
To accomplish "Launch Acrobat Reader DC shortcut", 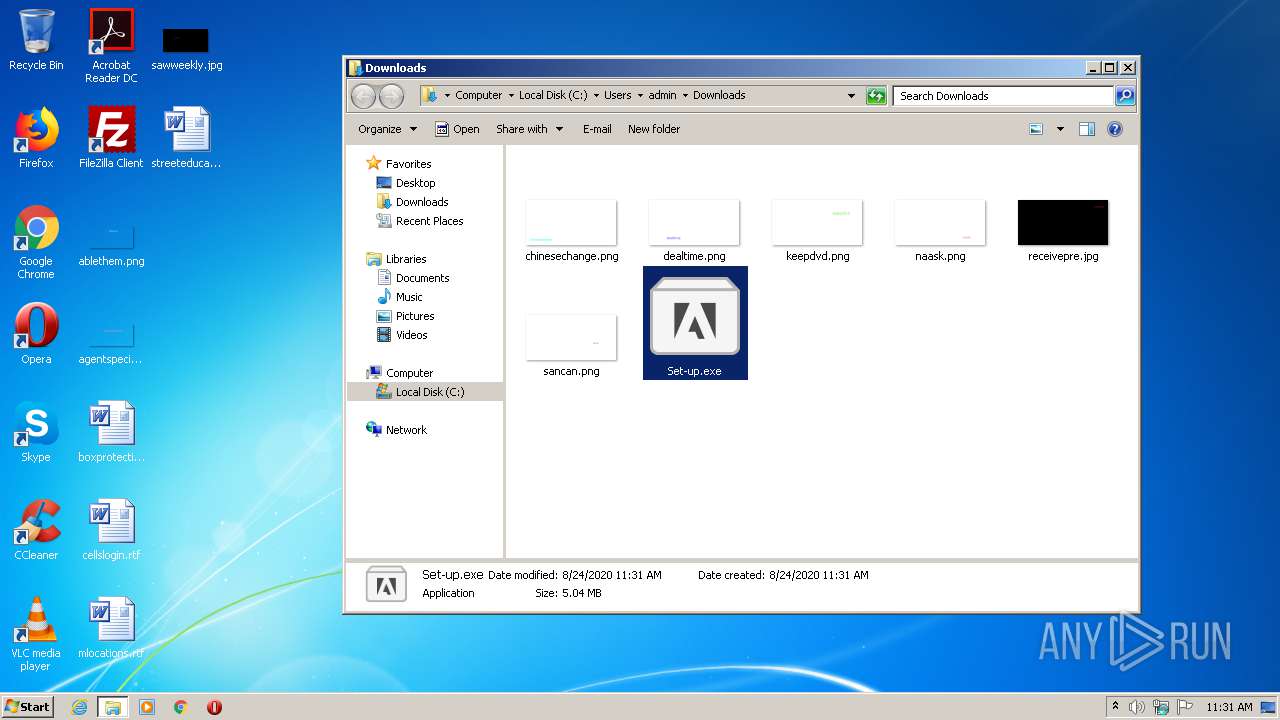I will tap(111, 46).
